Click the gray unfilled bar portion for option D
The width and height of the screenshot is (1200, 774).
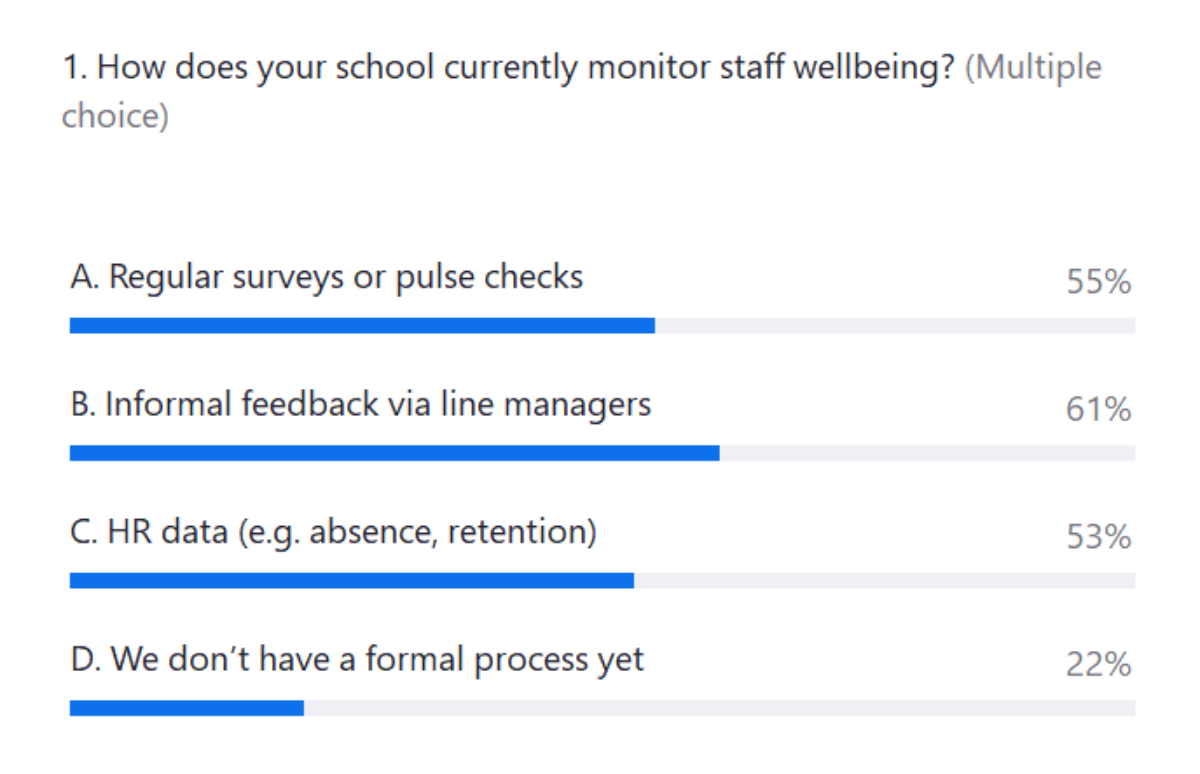[719, 708]
